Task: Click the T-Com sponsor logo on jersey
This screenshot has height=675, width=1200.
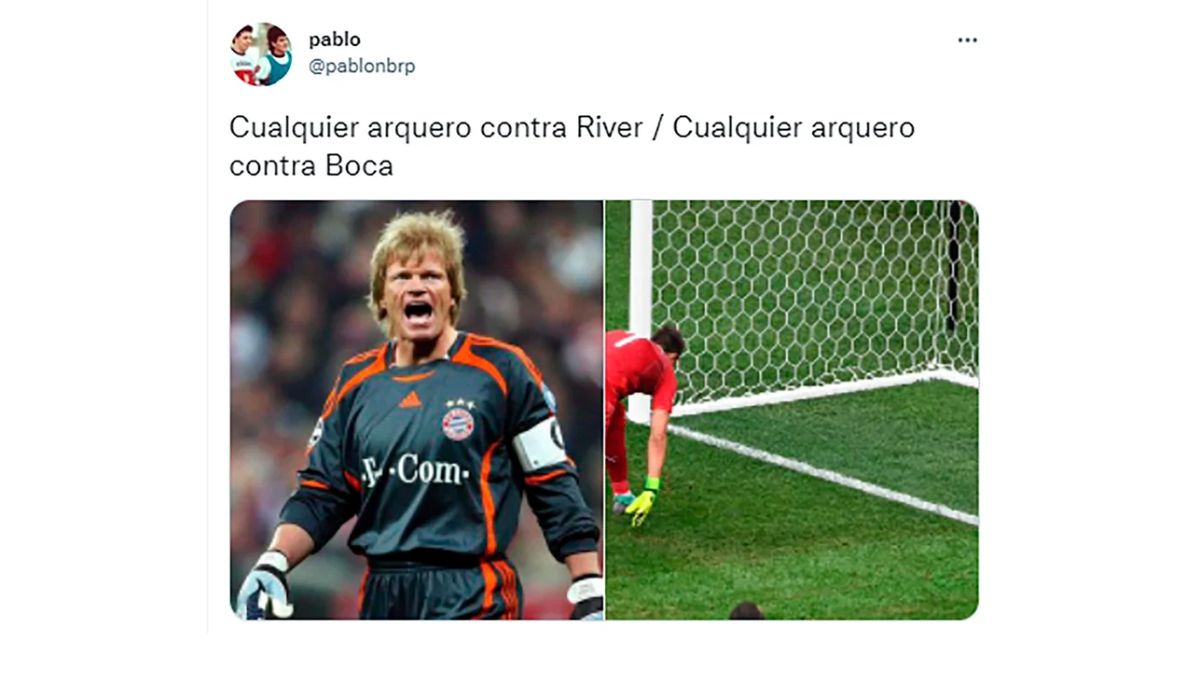Action: click(414, 469)
